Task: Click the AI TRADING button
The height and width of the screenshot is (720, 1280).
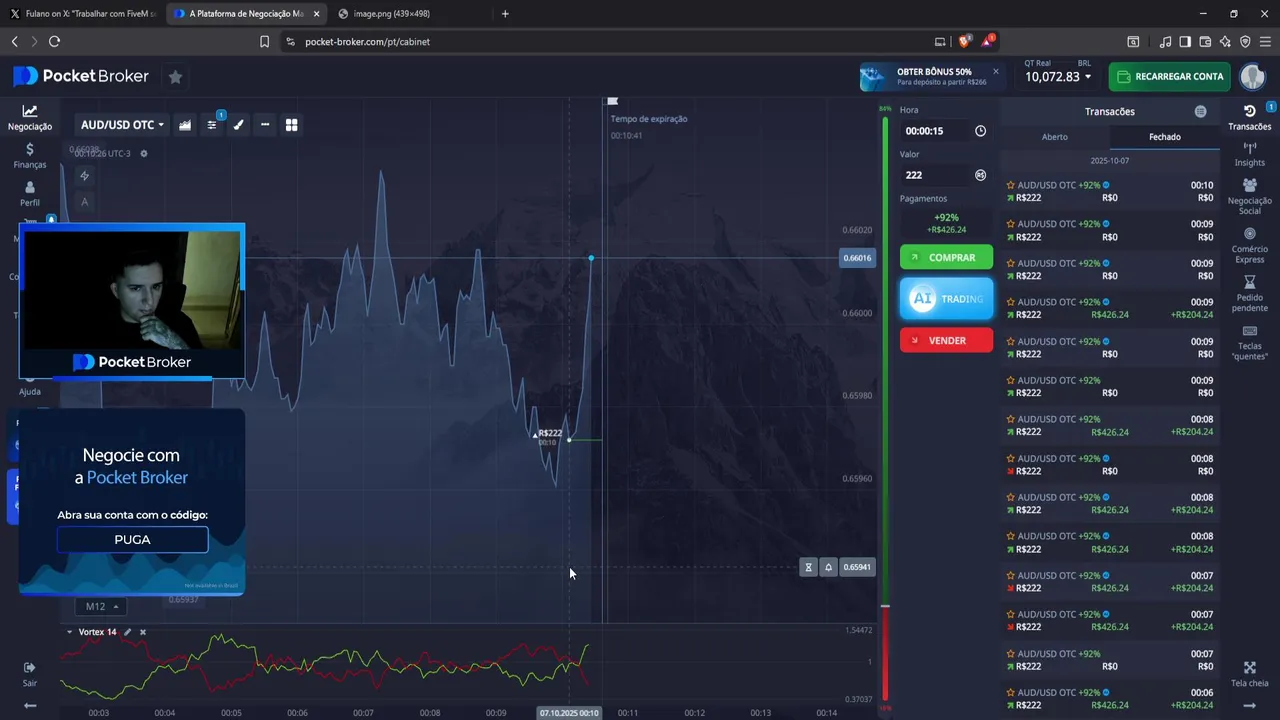Action: coord(946,299)
